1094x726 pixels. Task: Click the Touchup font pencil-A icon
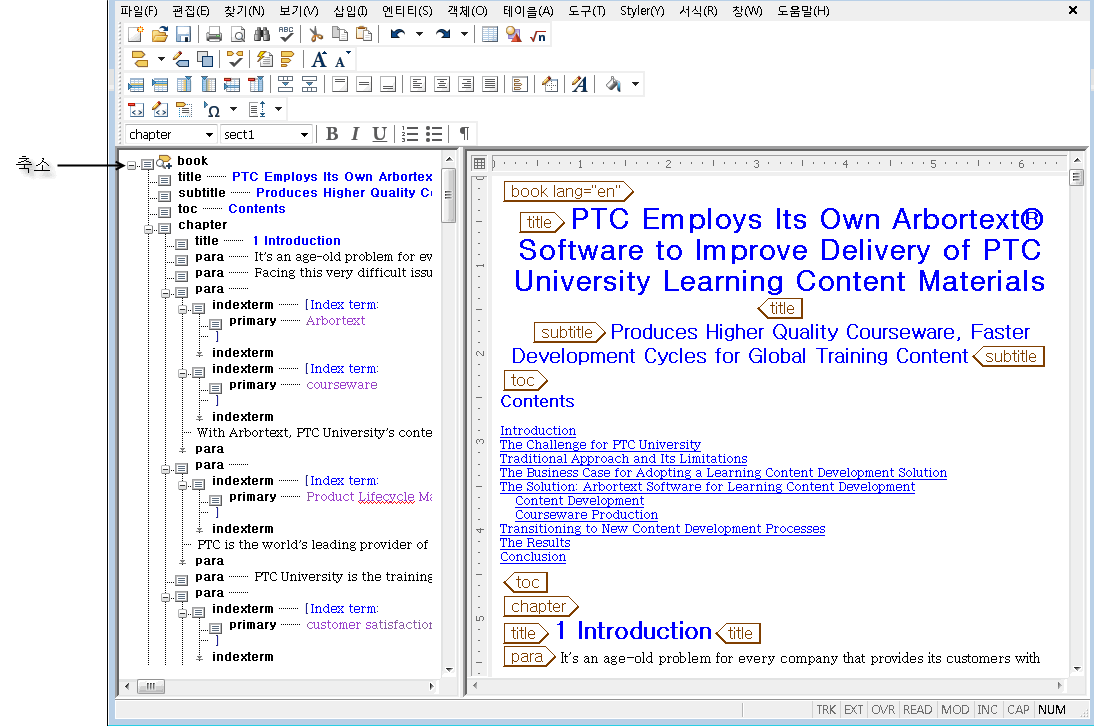click(x=579, y=84)
